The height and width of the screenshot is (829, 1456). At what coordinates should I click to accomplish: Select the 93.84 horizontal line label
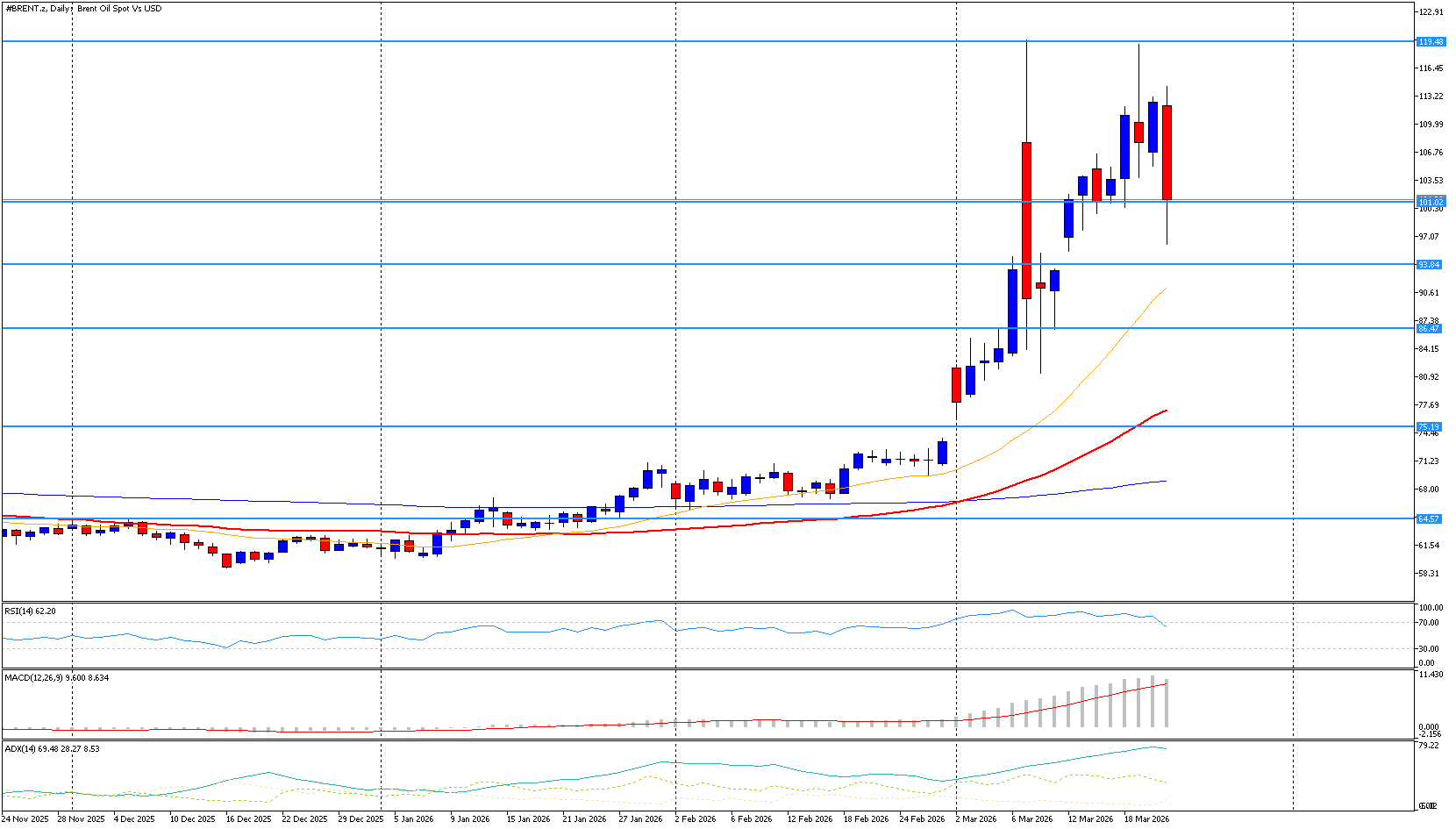coord(1429,265)
